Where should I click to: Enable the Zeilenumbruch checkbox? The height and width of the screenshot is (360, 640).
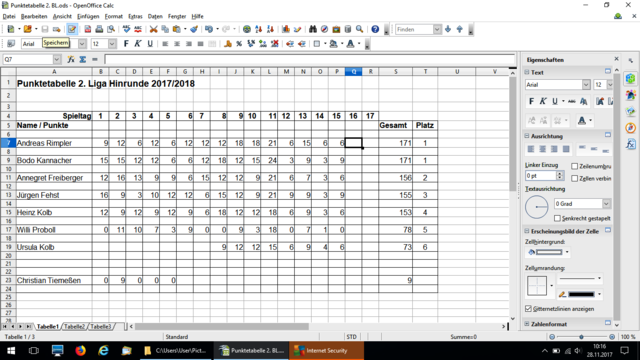(x=574, y=167)
